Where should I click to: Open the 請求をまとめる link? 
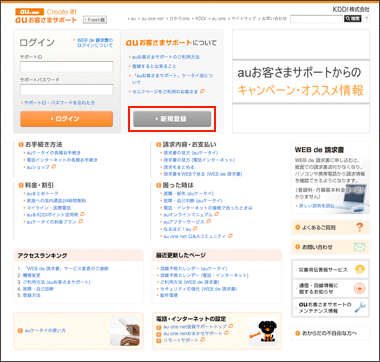[179, 167]
